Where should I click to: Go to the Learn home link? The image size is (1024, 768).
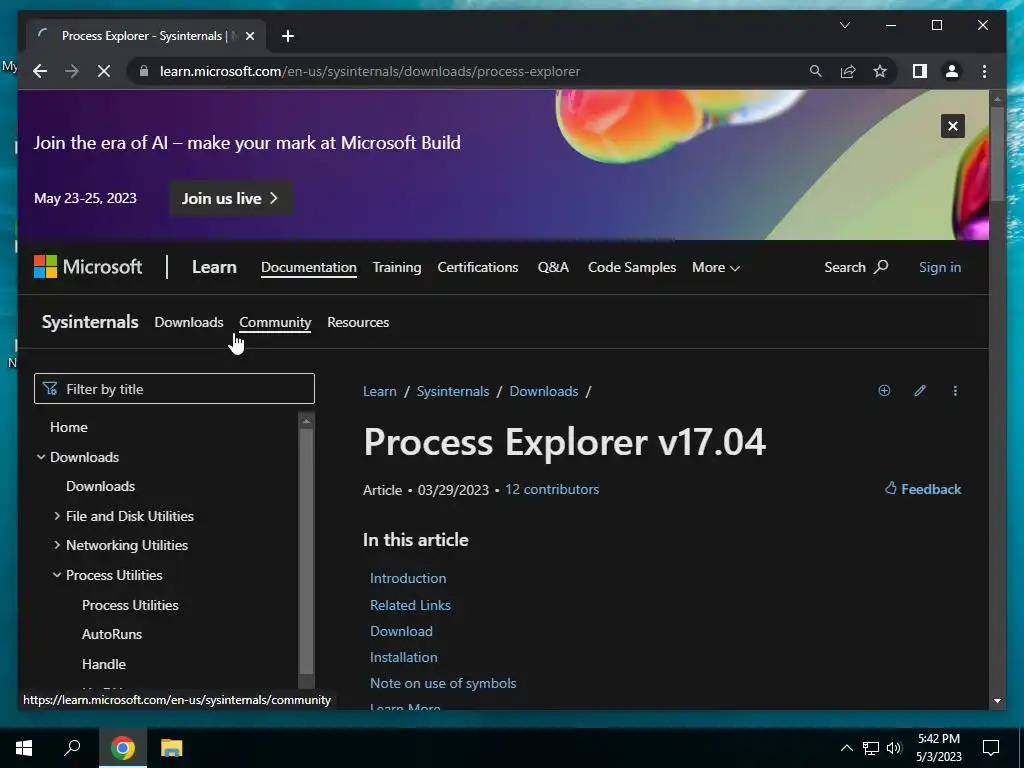click(x=214, y=267)
